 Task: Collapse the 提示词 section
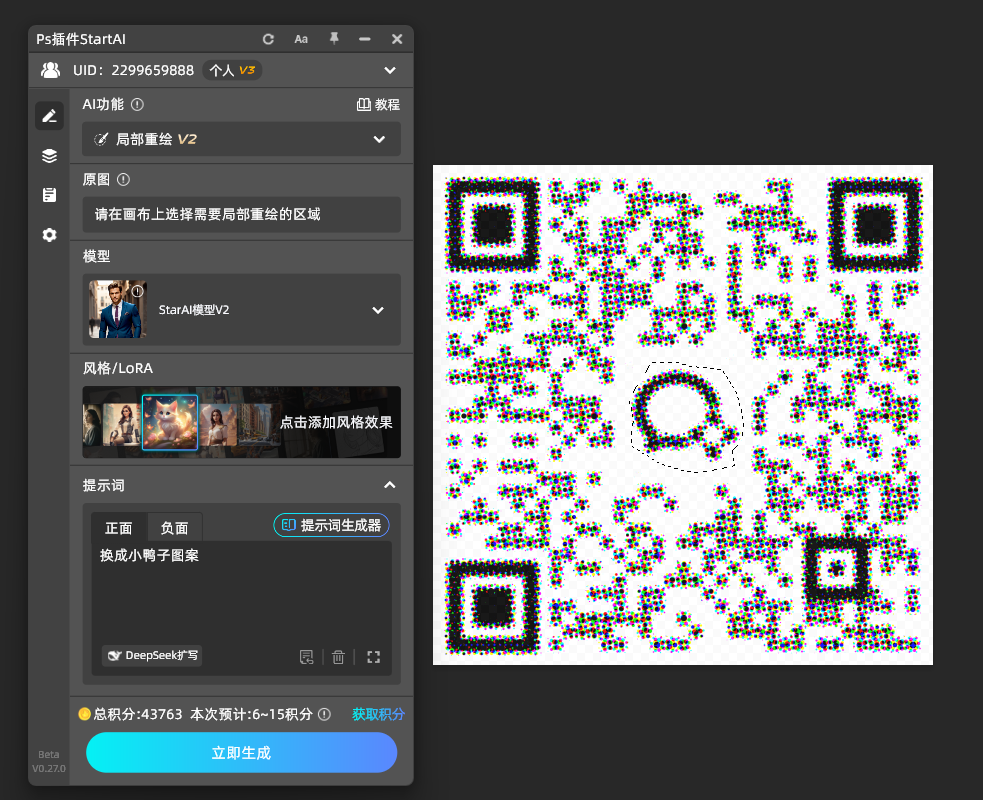[390, 485]
